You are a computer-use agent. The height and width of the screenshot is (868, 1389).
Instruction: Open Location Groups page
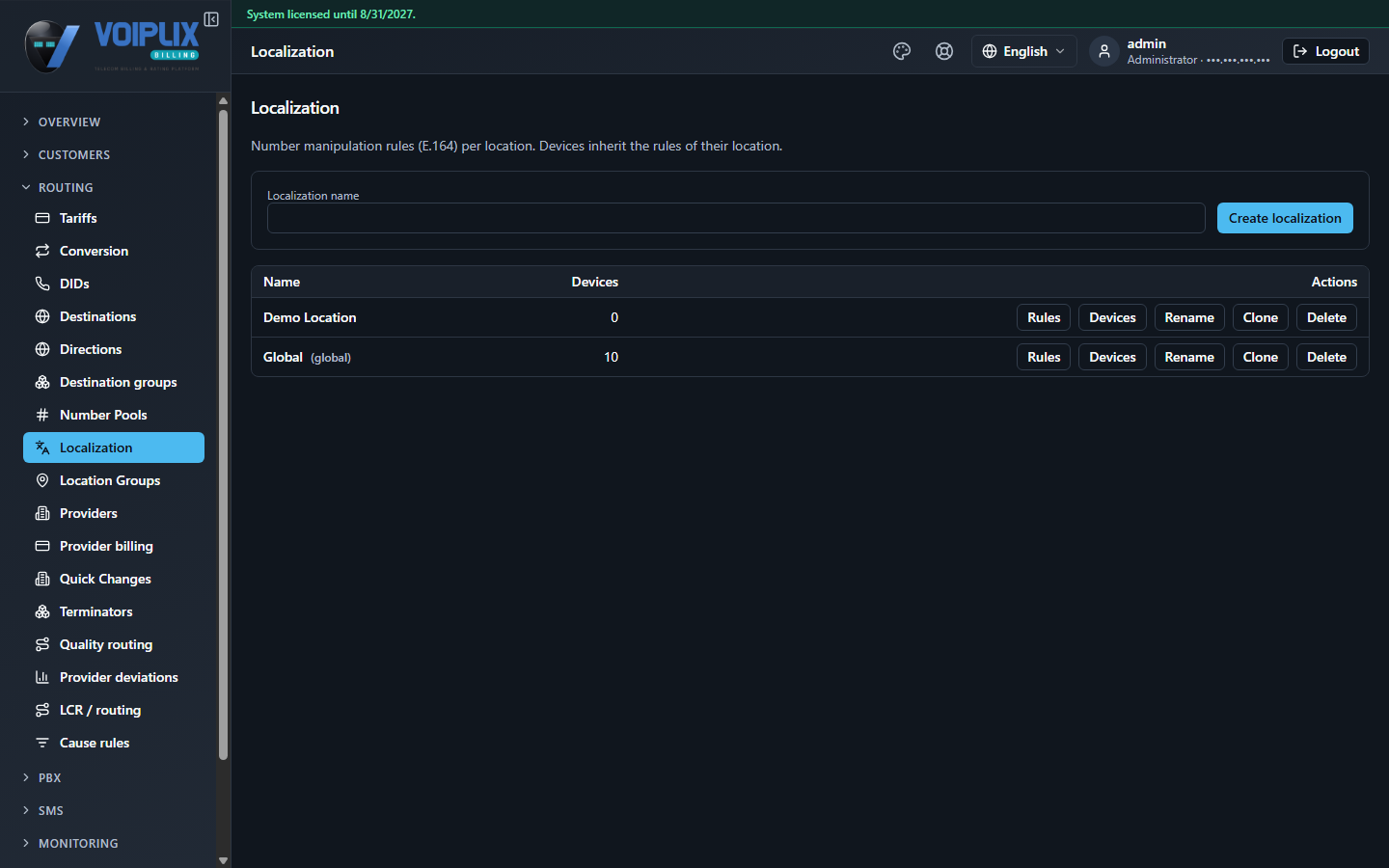[114, 480]
